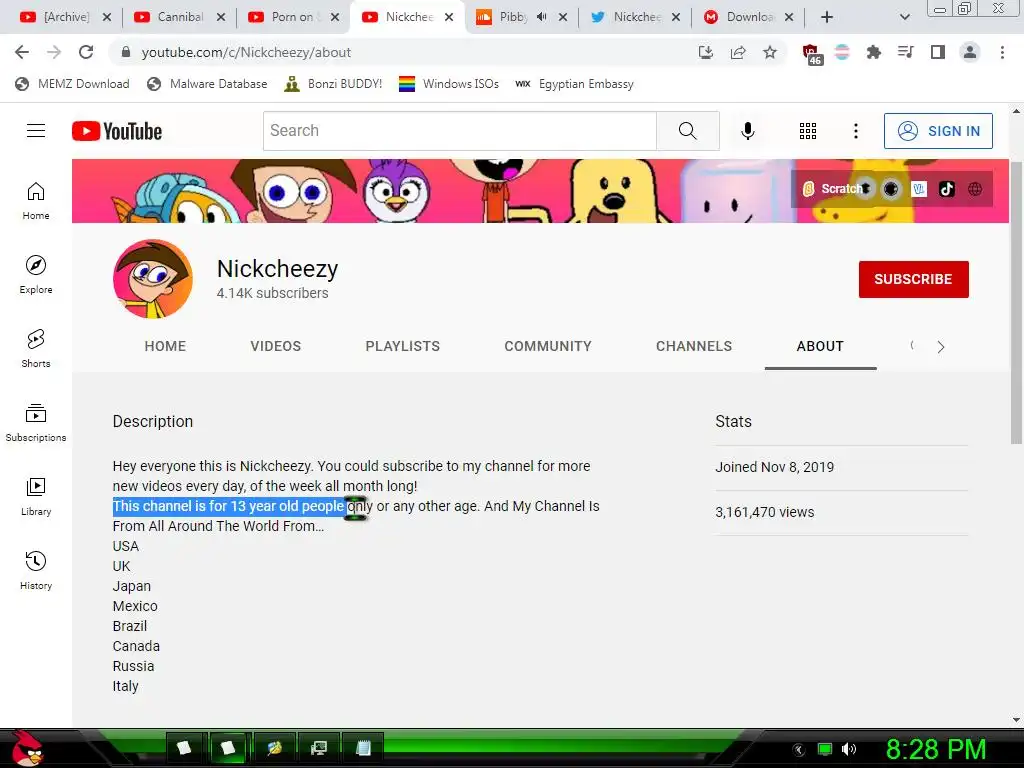This screenshot has height=768, width=1024.
Task: Click the '3,161,470 views' stat
Action: (764, 512)
